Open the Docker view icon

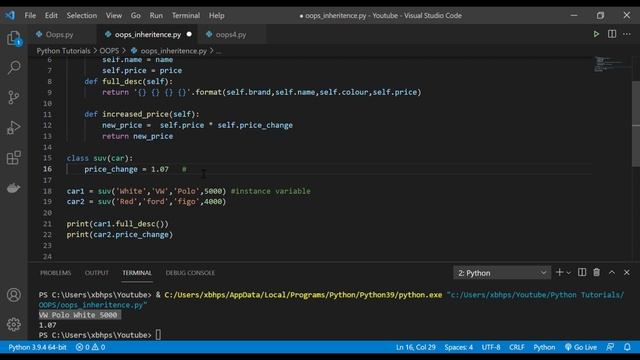[x=14, y=188]
